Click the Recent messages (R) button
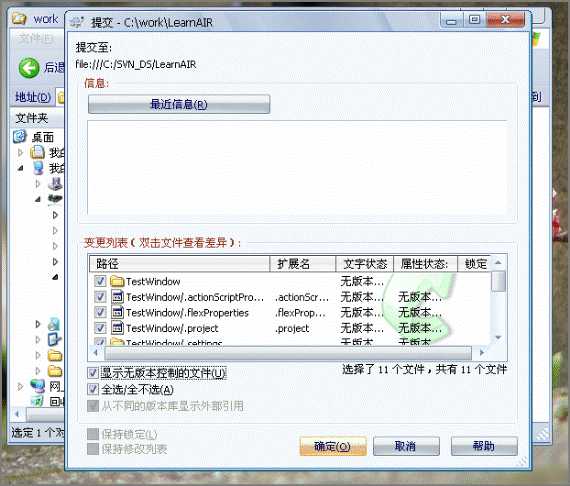The height and width of the screenshot is (486, 570). pos(179,104)
